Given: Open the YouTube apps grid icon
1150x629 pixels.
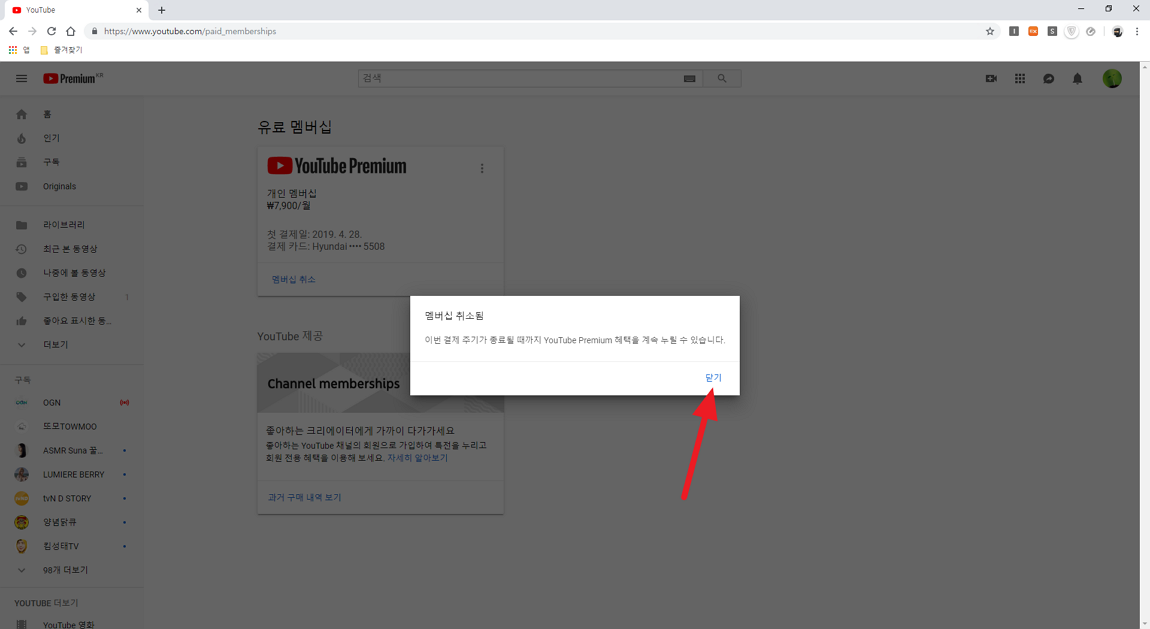Looking at the screenshot, I should (x=1019, y=78).
